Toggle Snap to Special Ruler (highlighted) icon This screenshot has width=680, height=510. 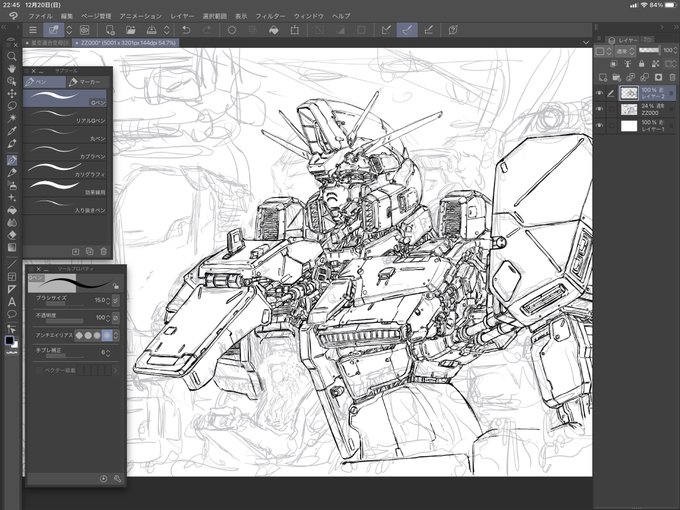[407, 30]
